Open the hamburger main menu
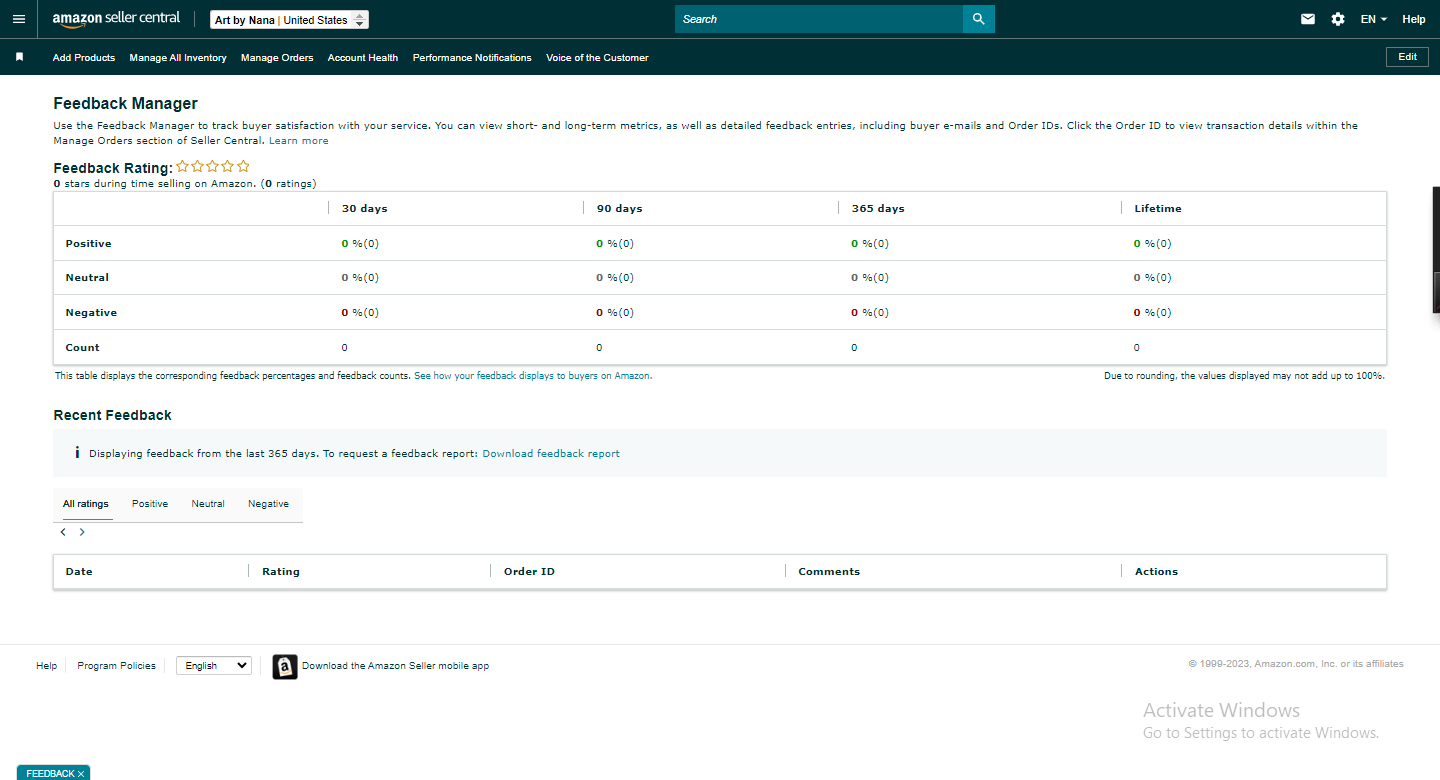This screenshot has width=1440, height=780. 19,19
